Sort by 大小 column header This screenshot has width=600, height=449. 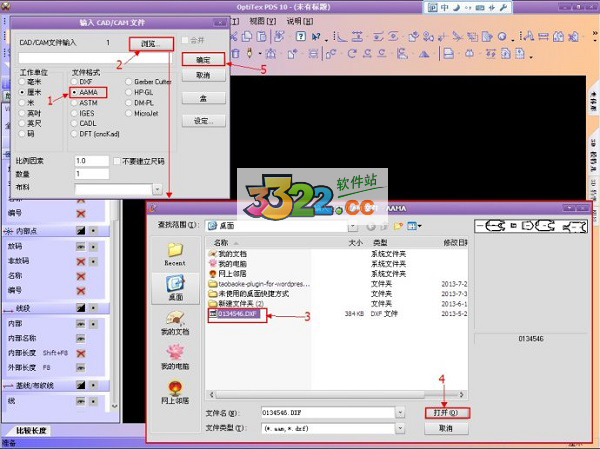tap(355, 243)
